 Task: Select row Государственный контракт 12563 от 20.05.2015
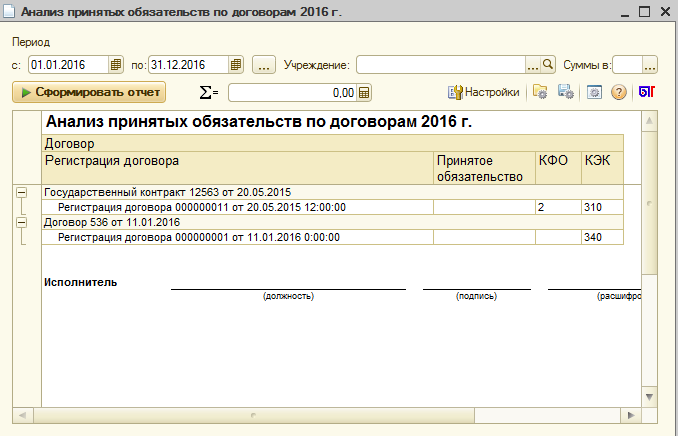(x=333, y=192)
